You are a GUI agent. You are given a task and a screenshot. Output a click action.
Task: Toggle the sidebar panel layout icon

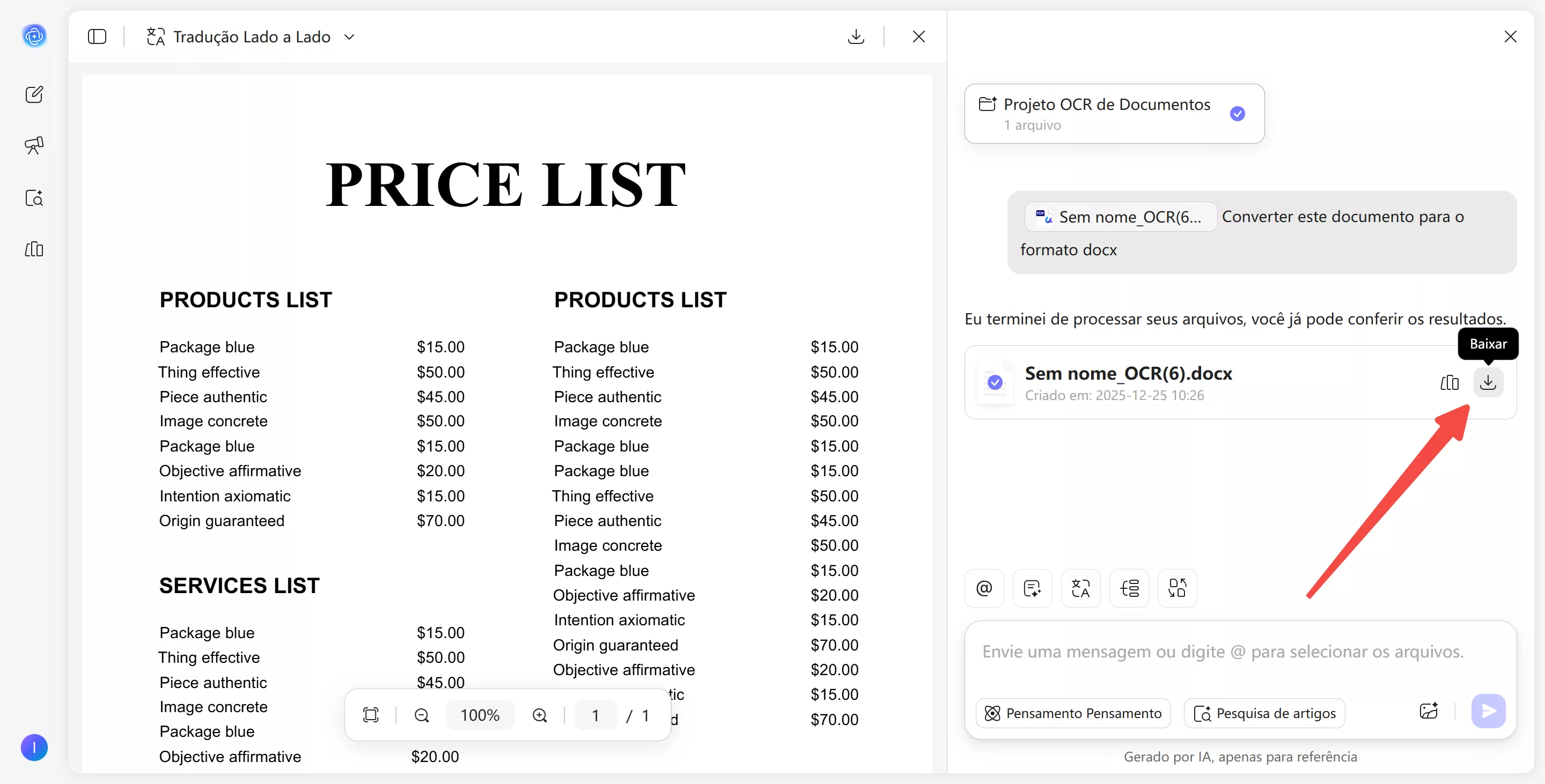click(x=97, y=36)
